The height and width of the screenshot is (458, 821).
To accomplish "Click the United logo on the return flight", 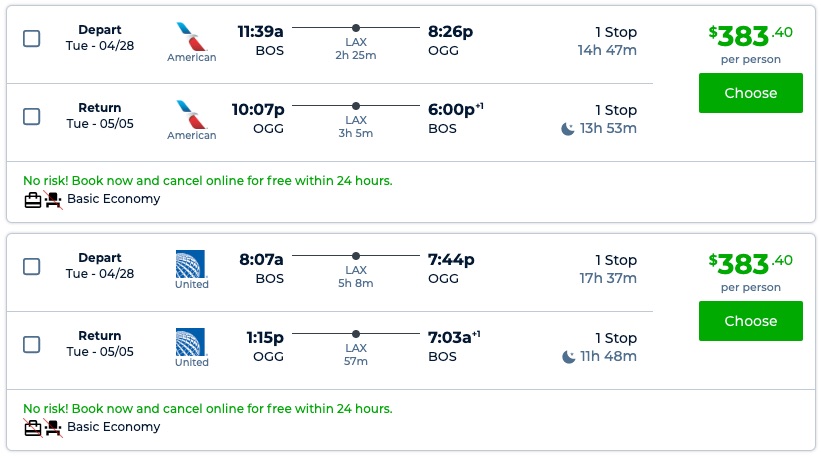I will click(191, 342).
